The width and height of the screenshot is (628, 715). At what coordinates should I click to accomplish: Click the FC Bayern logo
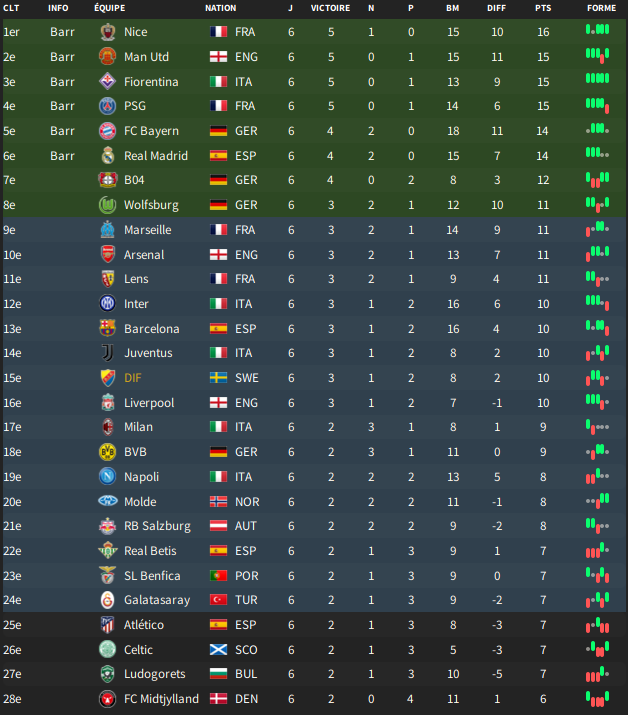pos(108,131)
